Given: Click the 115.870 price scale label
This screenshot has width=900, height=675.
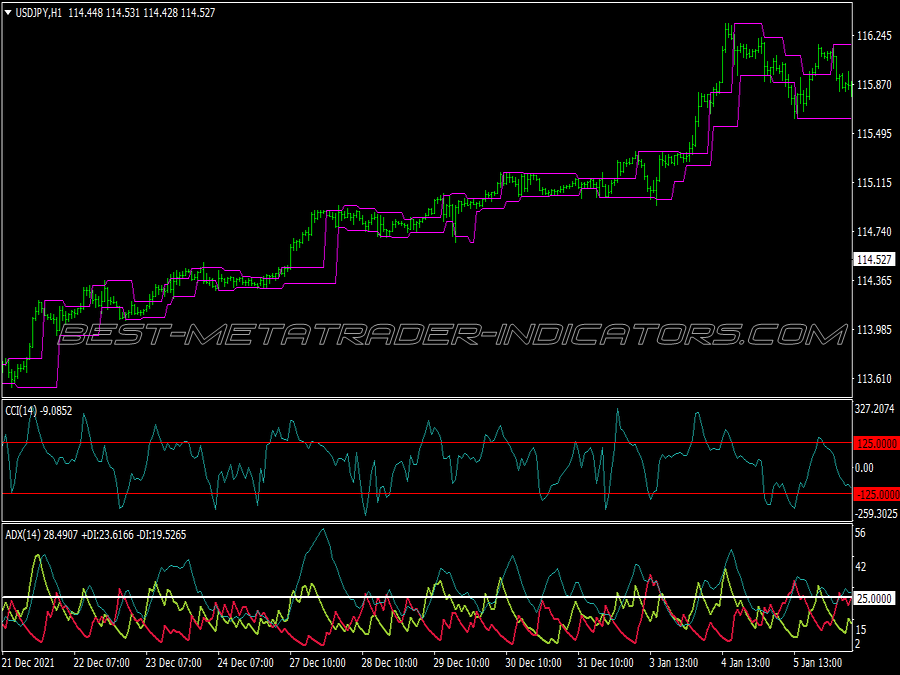Looking at the screenshot, I should (x=874, y=85).
